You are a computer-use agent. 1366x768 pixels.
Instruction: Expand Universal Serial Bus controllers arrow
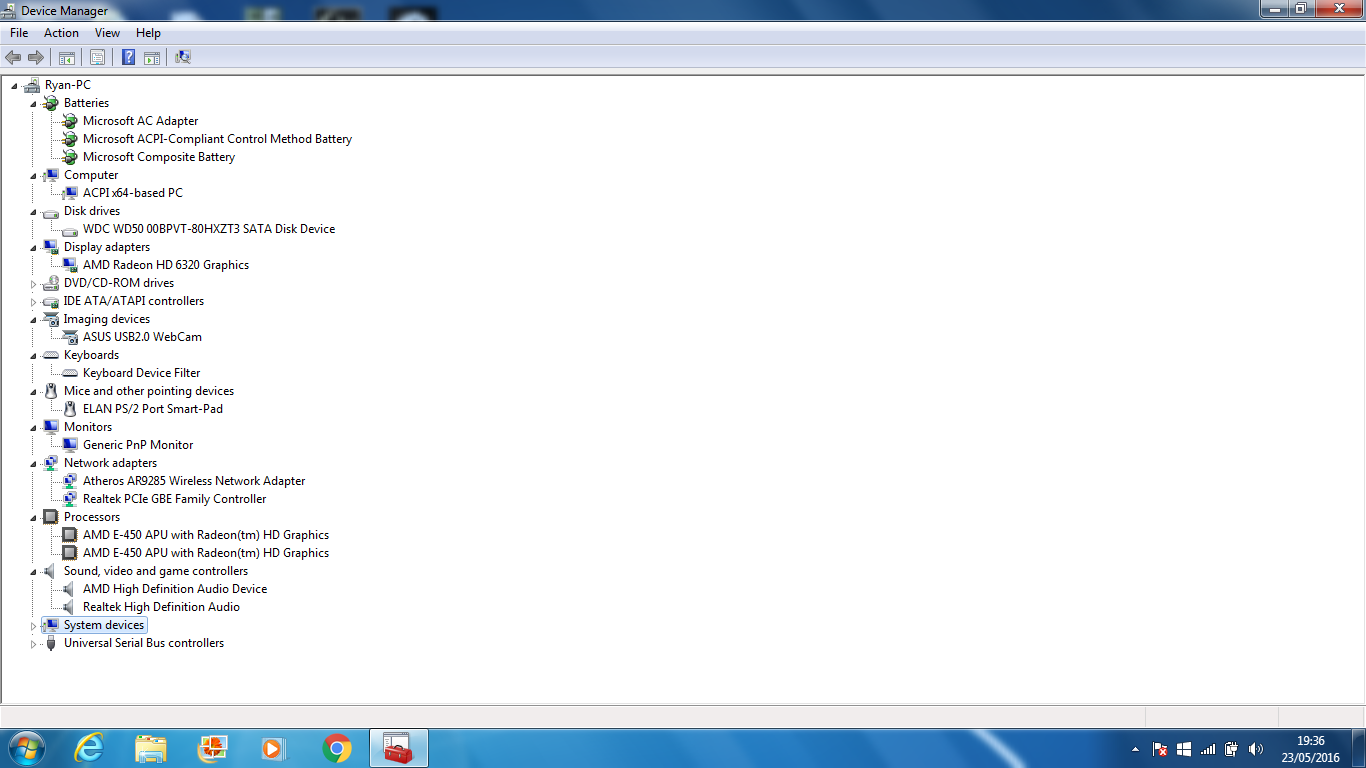coord(33,643)
